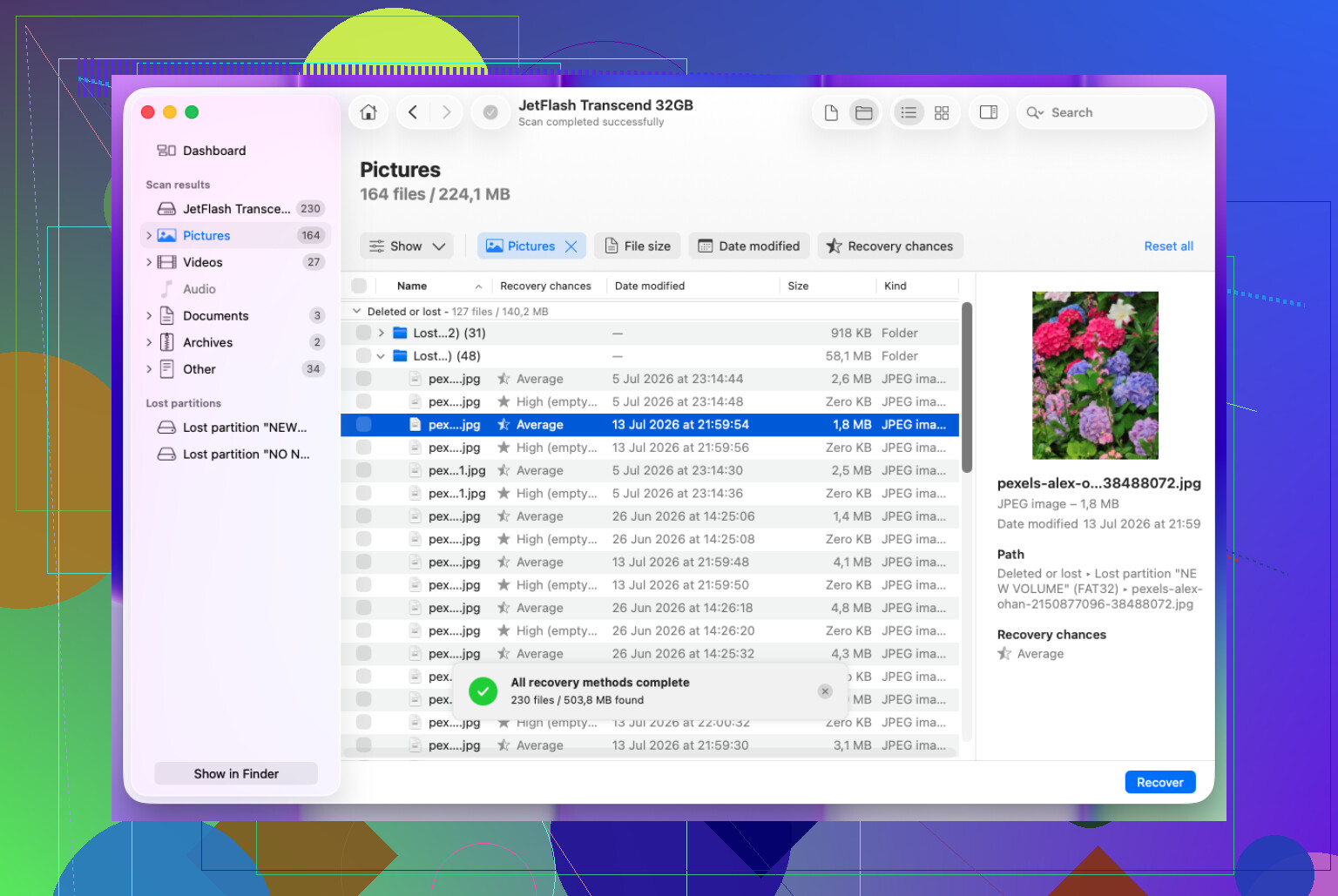Select the JetFlash Transcend drive entry
The height and width of the screenshot is (896, 1338).
click(236, 209)
